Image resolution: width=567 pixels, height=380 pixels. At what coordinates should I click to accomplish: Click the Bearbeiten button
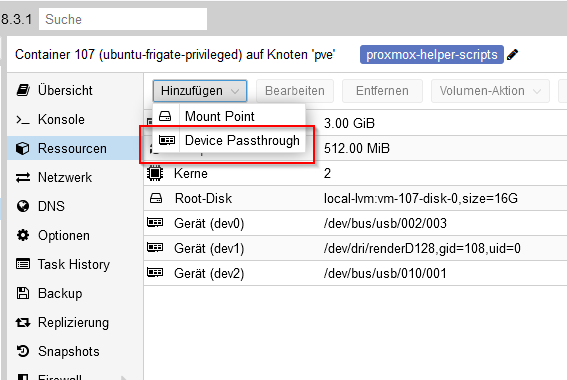(x=295, y=91)
